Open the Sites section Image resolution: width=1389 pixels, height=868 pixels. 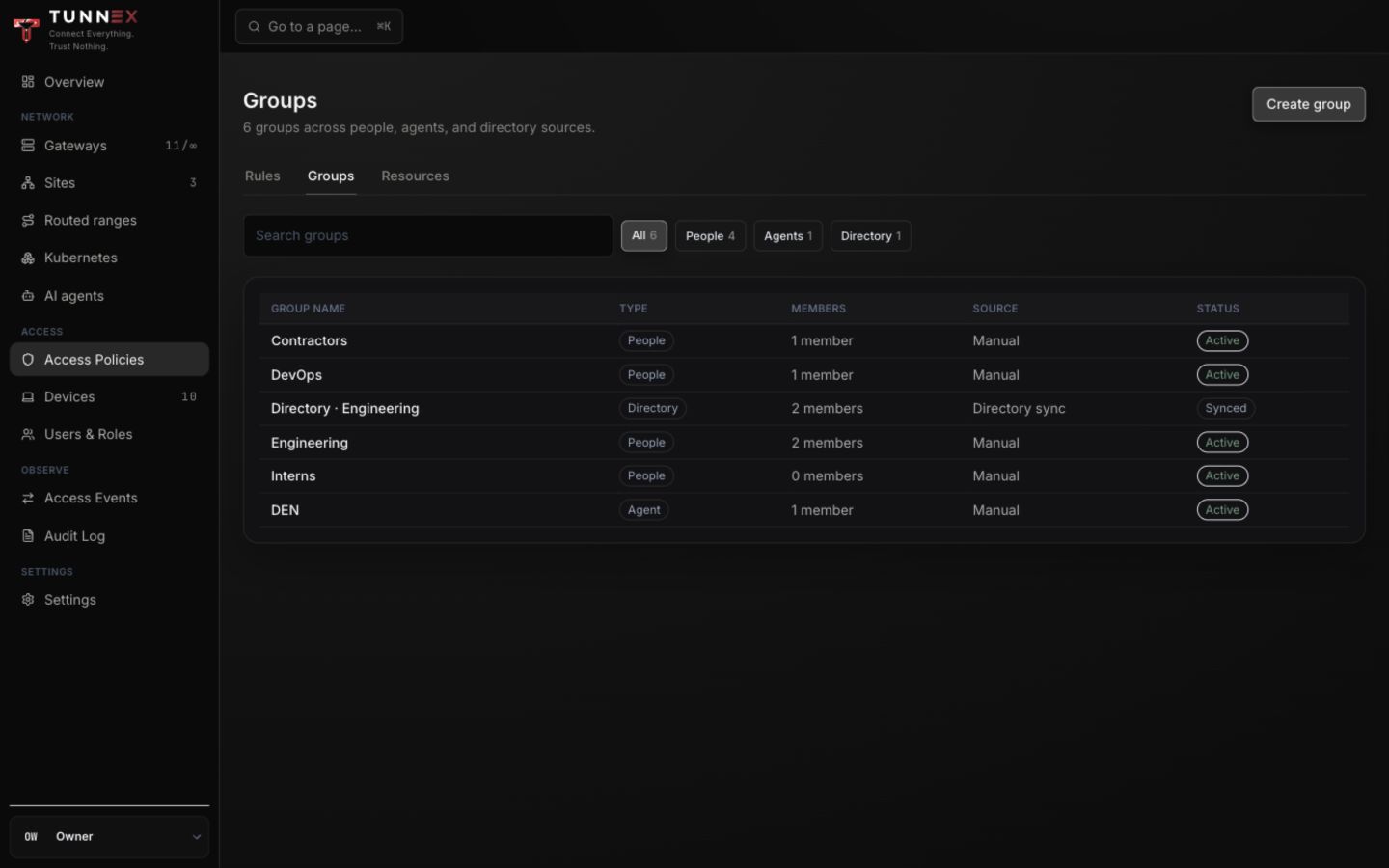click(109, 183)
